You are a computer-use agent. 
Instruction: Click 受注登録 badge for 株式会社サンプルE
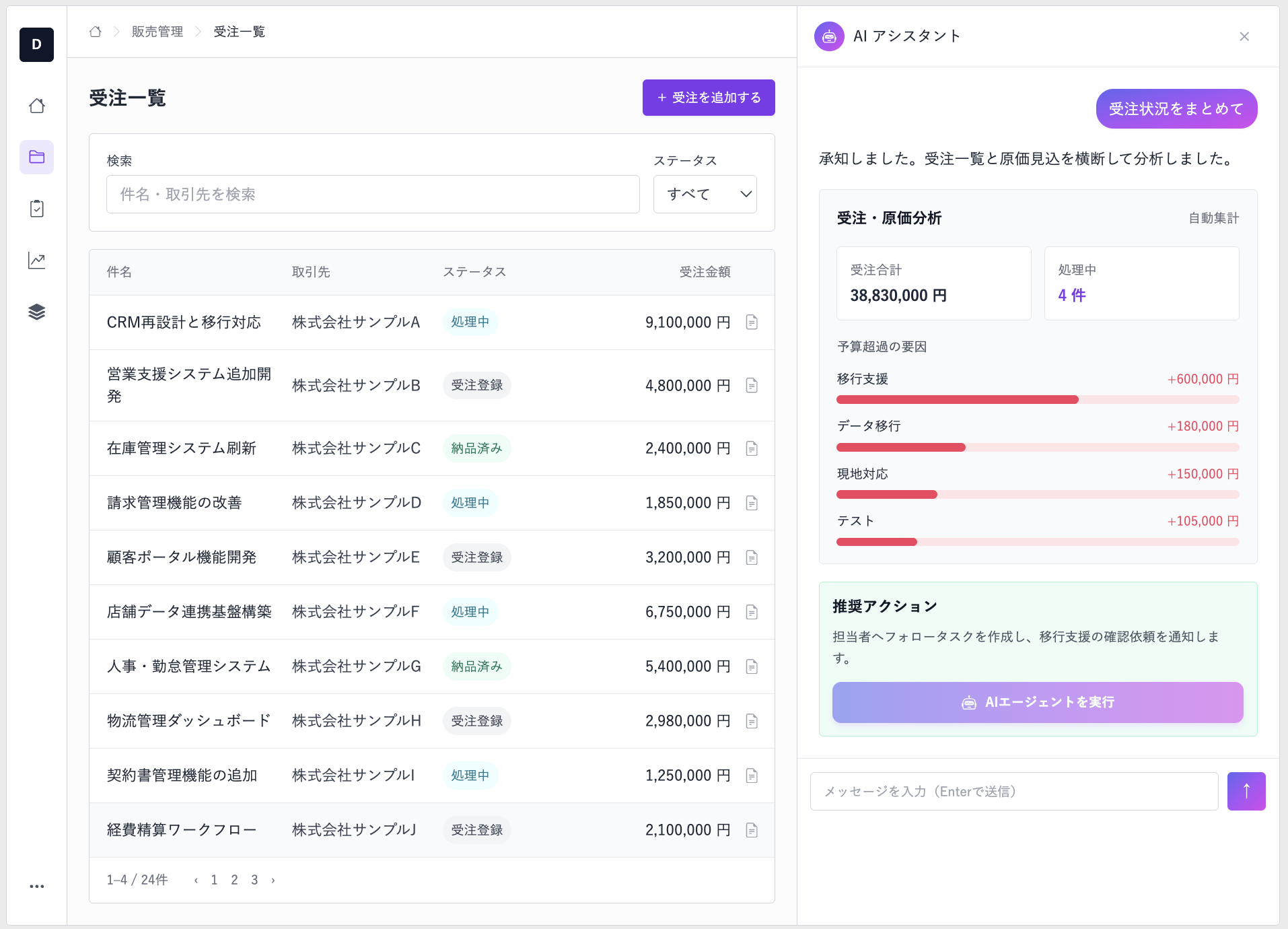[477, 557]
